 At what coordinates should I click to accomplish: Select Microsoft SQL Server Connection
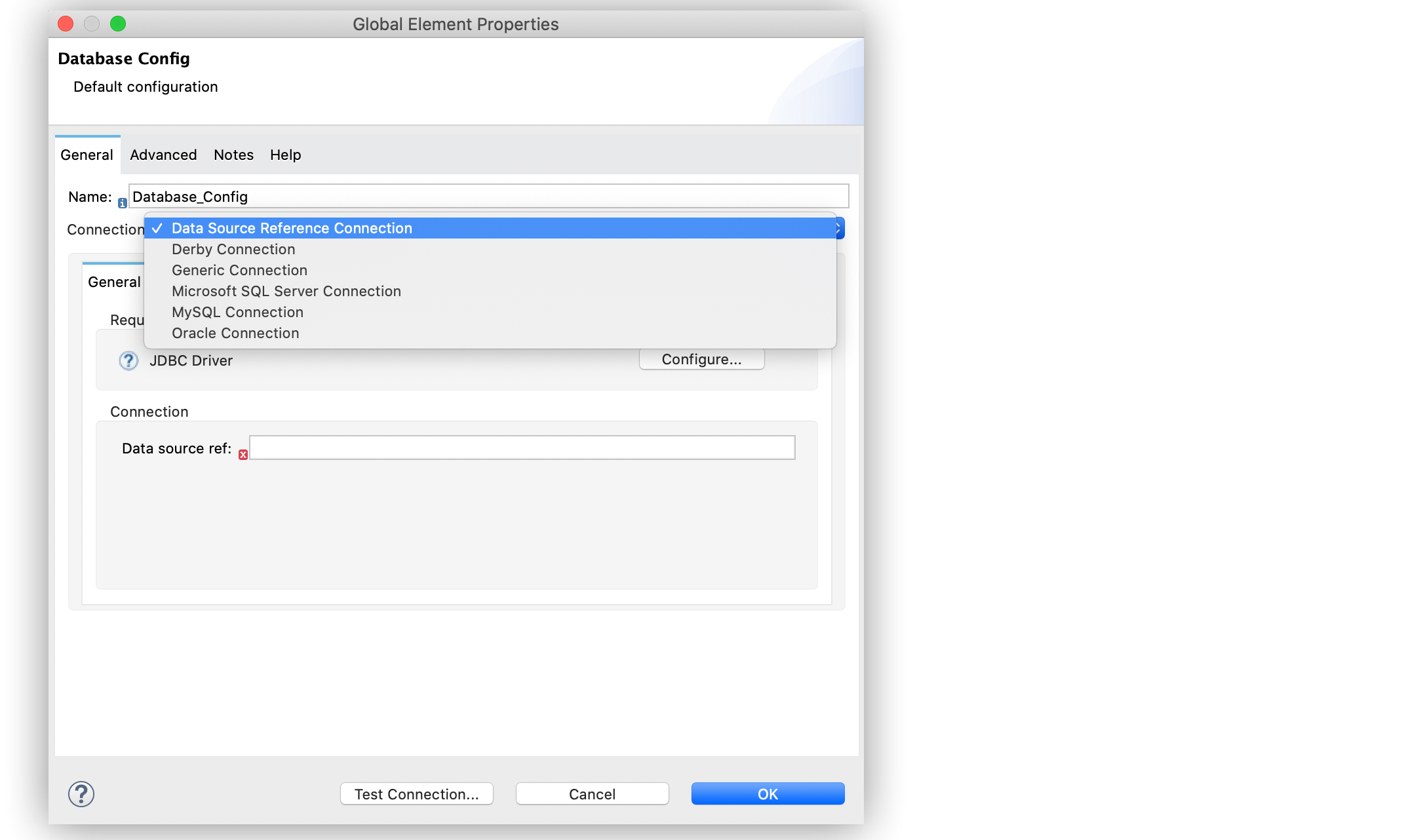[286, 291]
